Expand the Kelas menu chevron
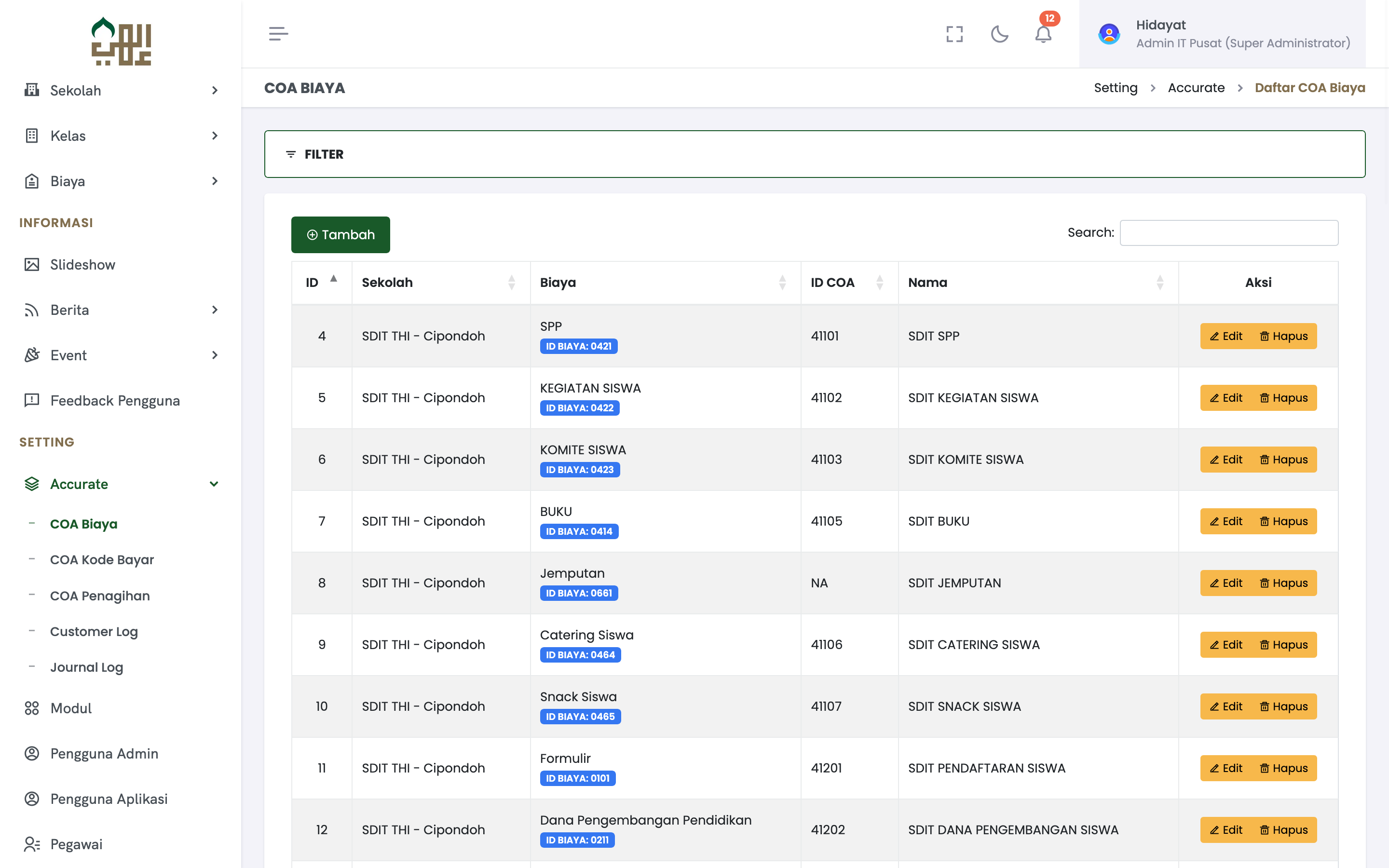 (x=215, y=136)
